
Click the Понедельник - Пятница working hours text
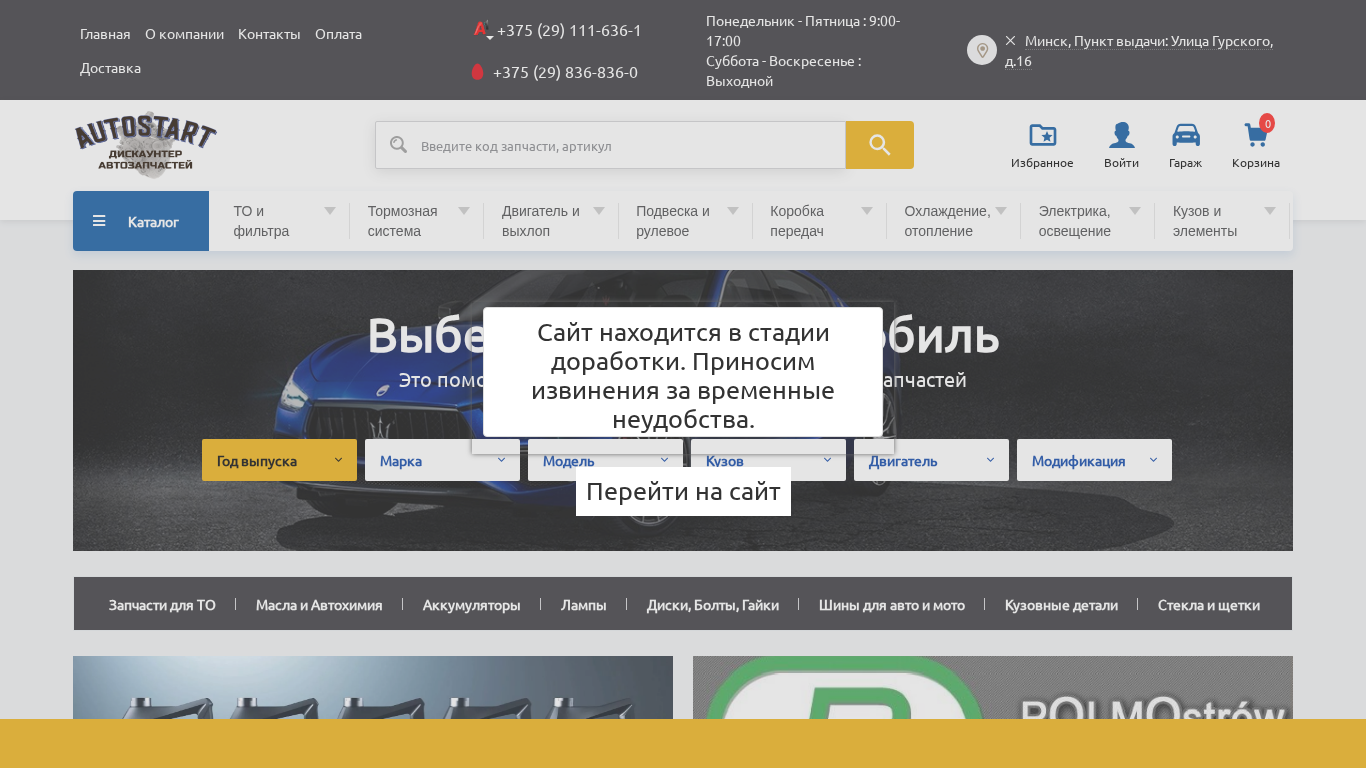click(x=803, y=30)
